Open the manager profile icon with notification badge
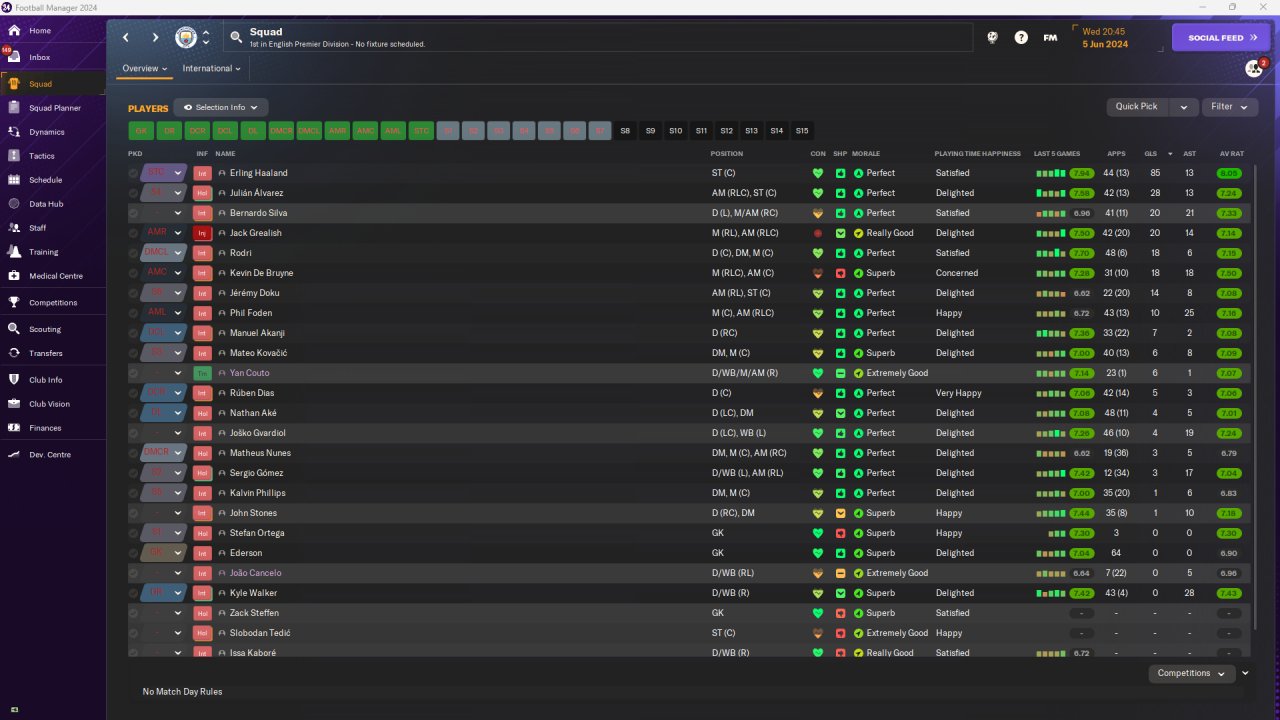 click(x=1254, y=69)
